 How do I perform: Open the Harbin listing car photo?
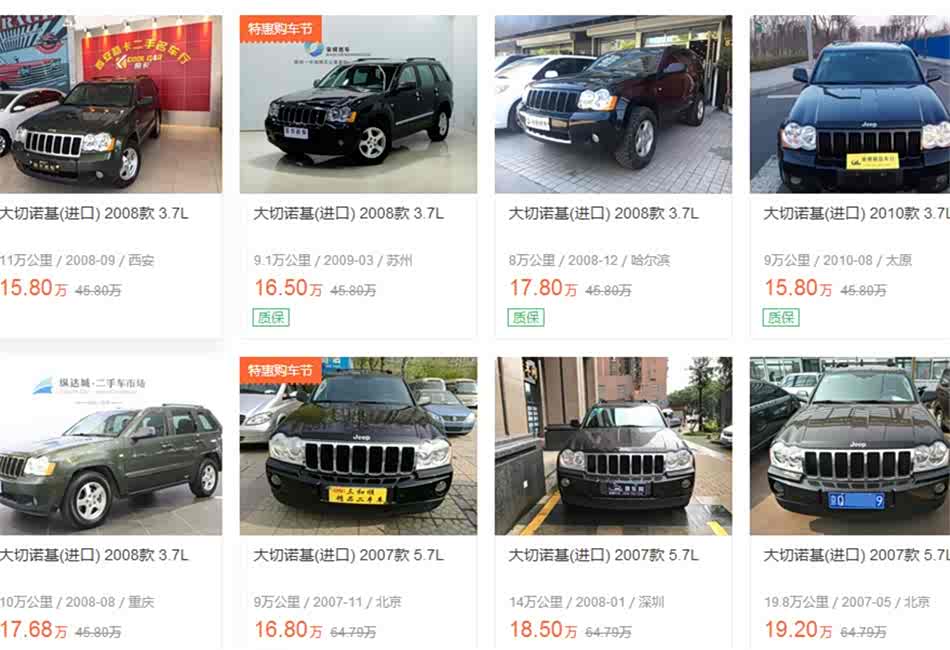[x=613, y=104]
